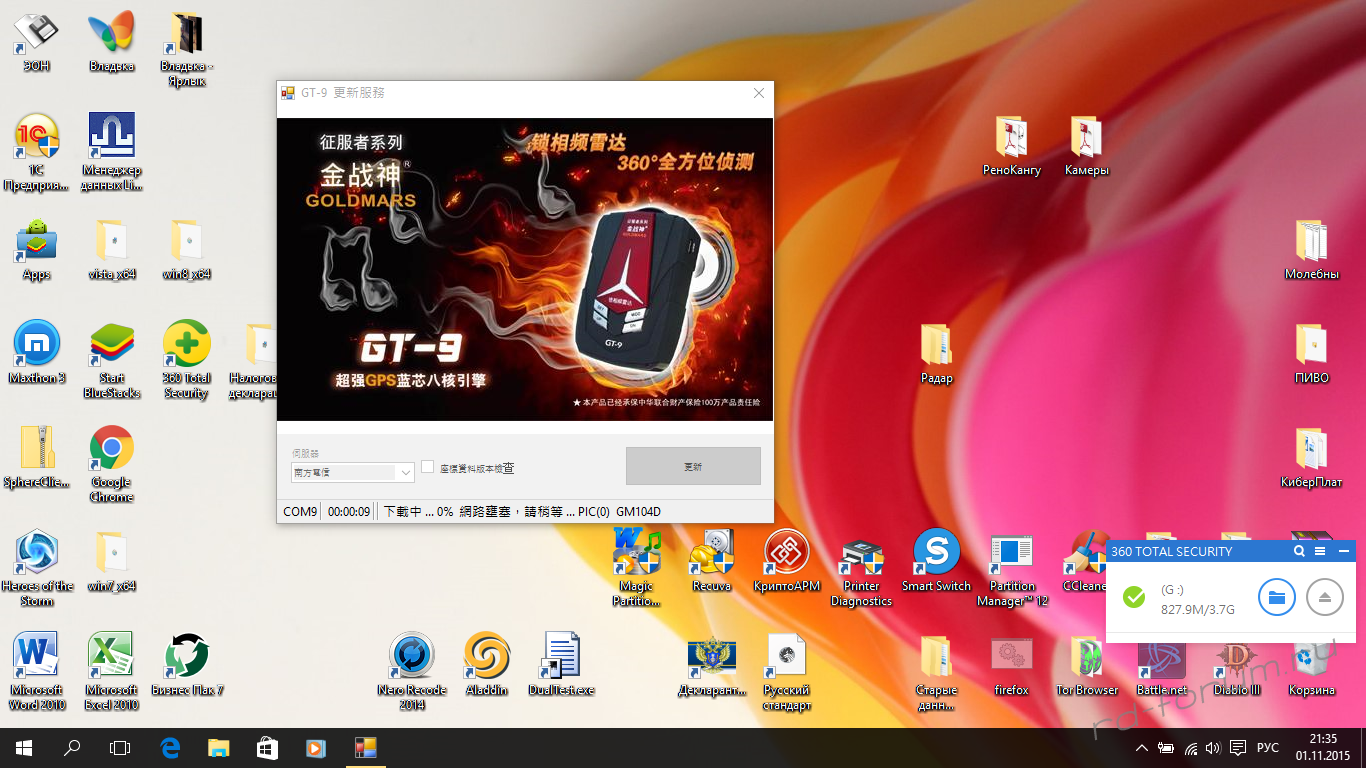This screenshot has height=768, width=1366.
Task: Click the search icon in 360 Total Security popup
Action: tap(1299, 551)
